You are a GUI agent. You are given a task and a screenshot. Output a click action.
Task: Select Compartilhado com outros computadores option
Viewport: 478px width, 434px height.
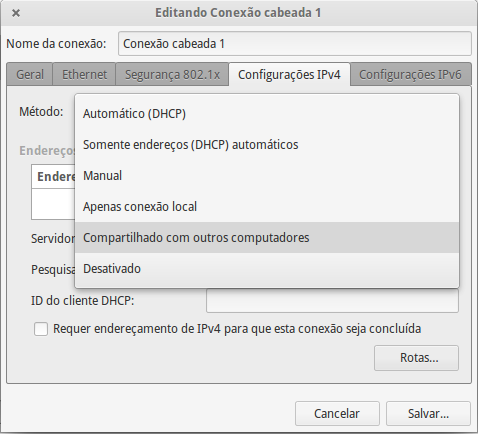(267, 238)
